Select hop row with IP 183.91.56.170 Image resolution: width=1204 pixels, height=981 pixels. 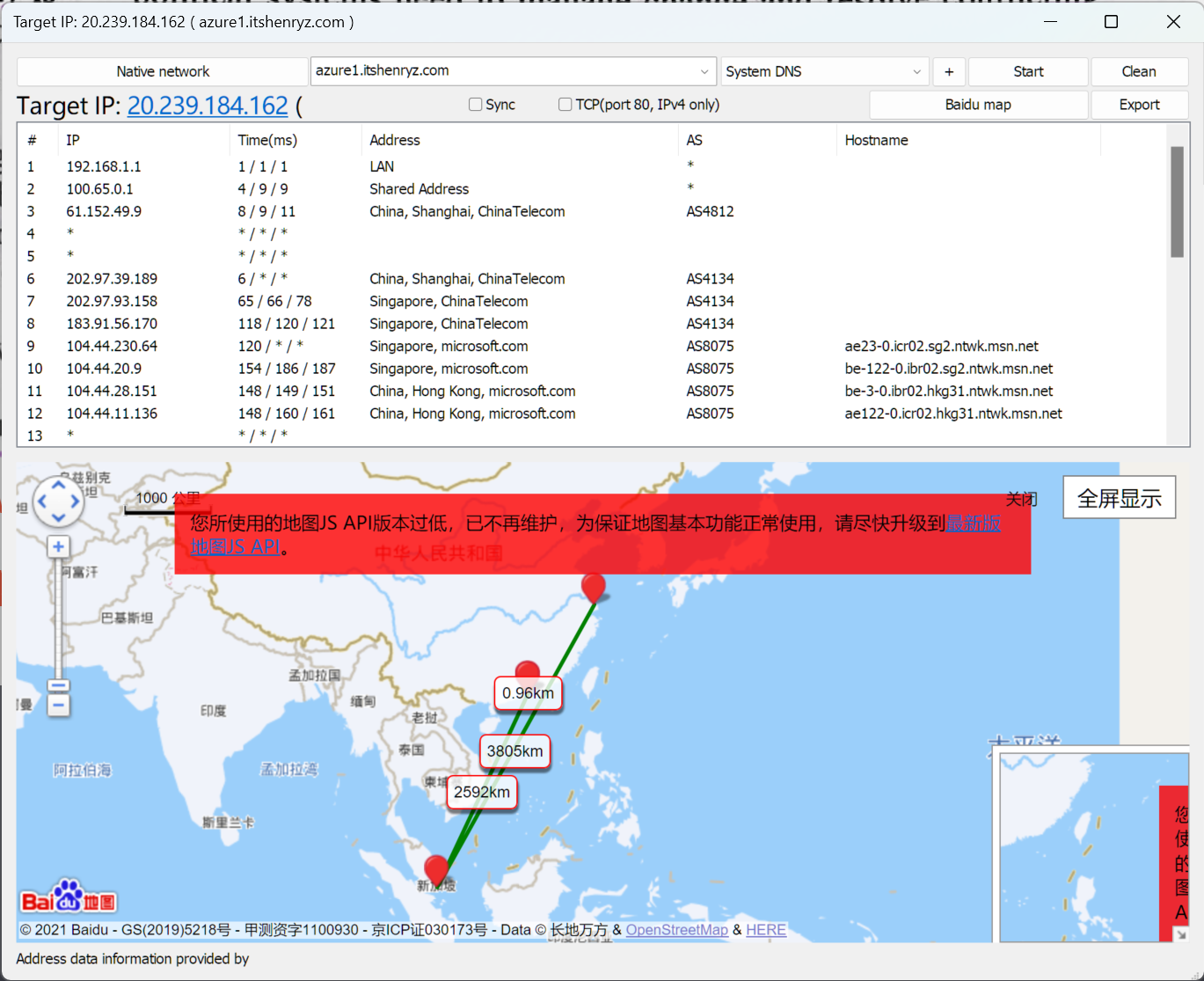click(591, 324)
